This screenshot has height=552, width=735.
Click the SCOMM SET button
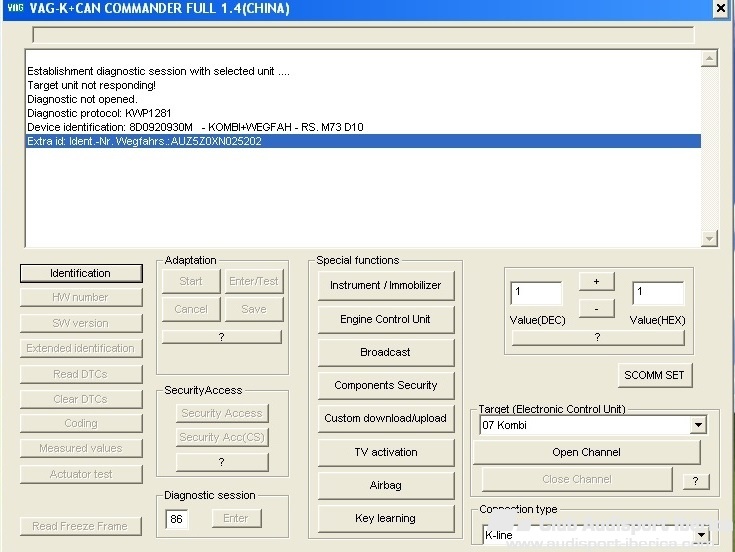click(x=654, y=375)
